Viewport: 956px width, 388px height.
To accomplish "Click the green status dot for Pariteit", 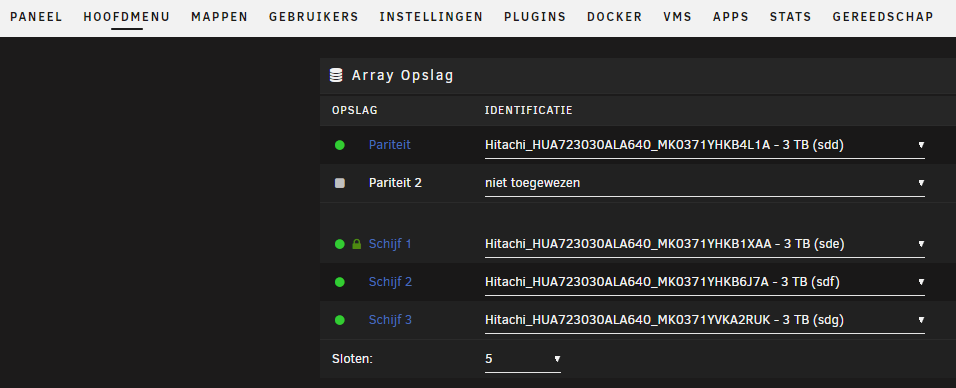I will pyautogui.click(x=340, y=145).
